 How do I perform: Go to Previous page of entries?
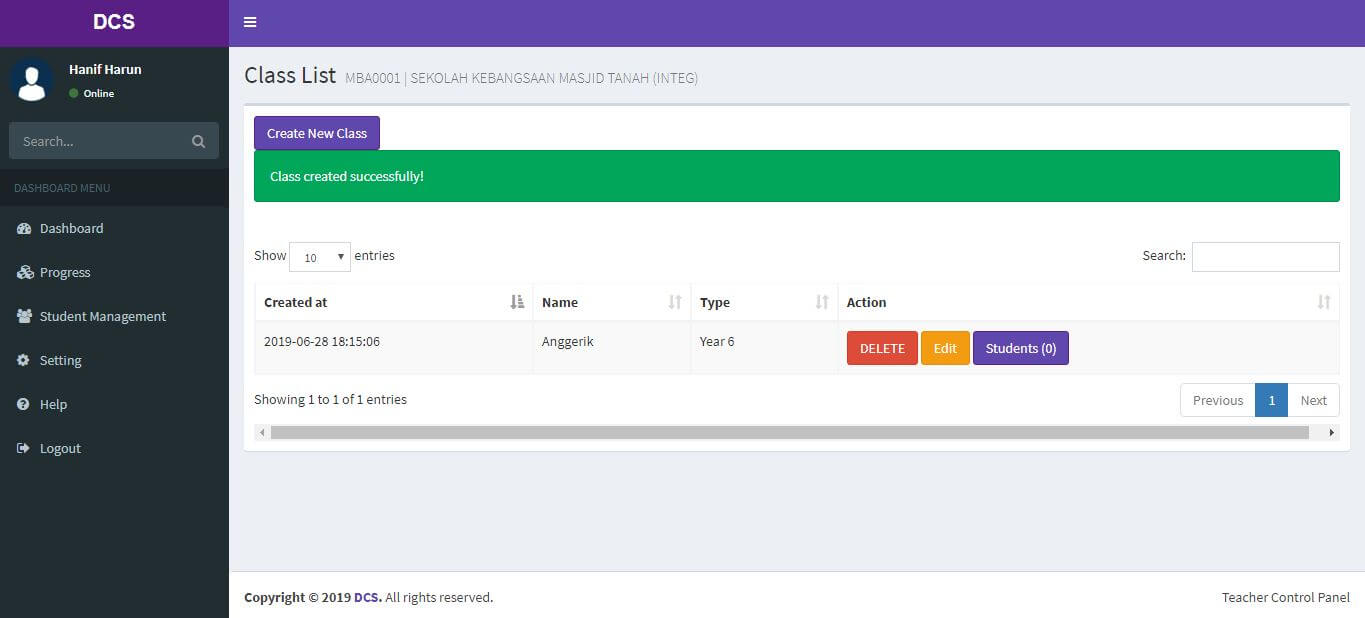[1218, 400]
